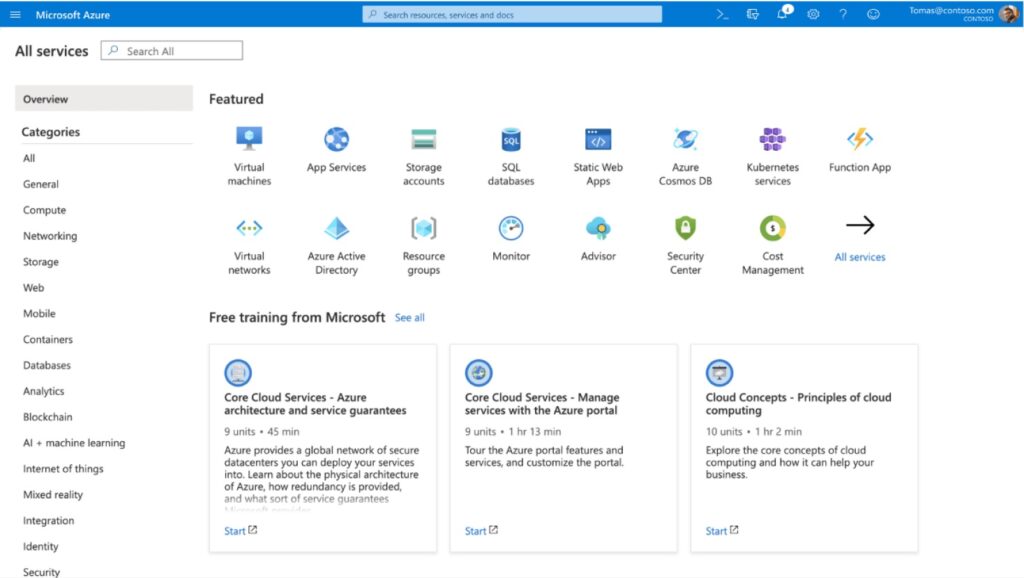
Task: Select the Blockchain category
Action: (x=48, y=417)
